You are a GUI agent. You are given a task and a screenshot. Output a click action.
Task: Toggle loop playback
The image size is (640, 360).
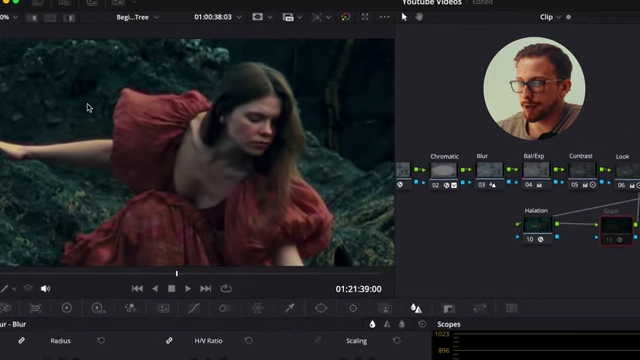(x=226, y=289)
